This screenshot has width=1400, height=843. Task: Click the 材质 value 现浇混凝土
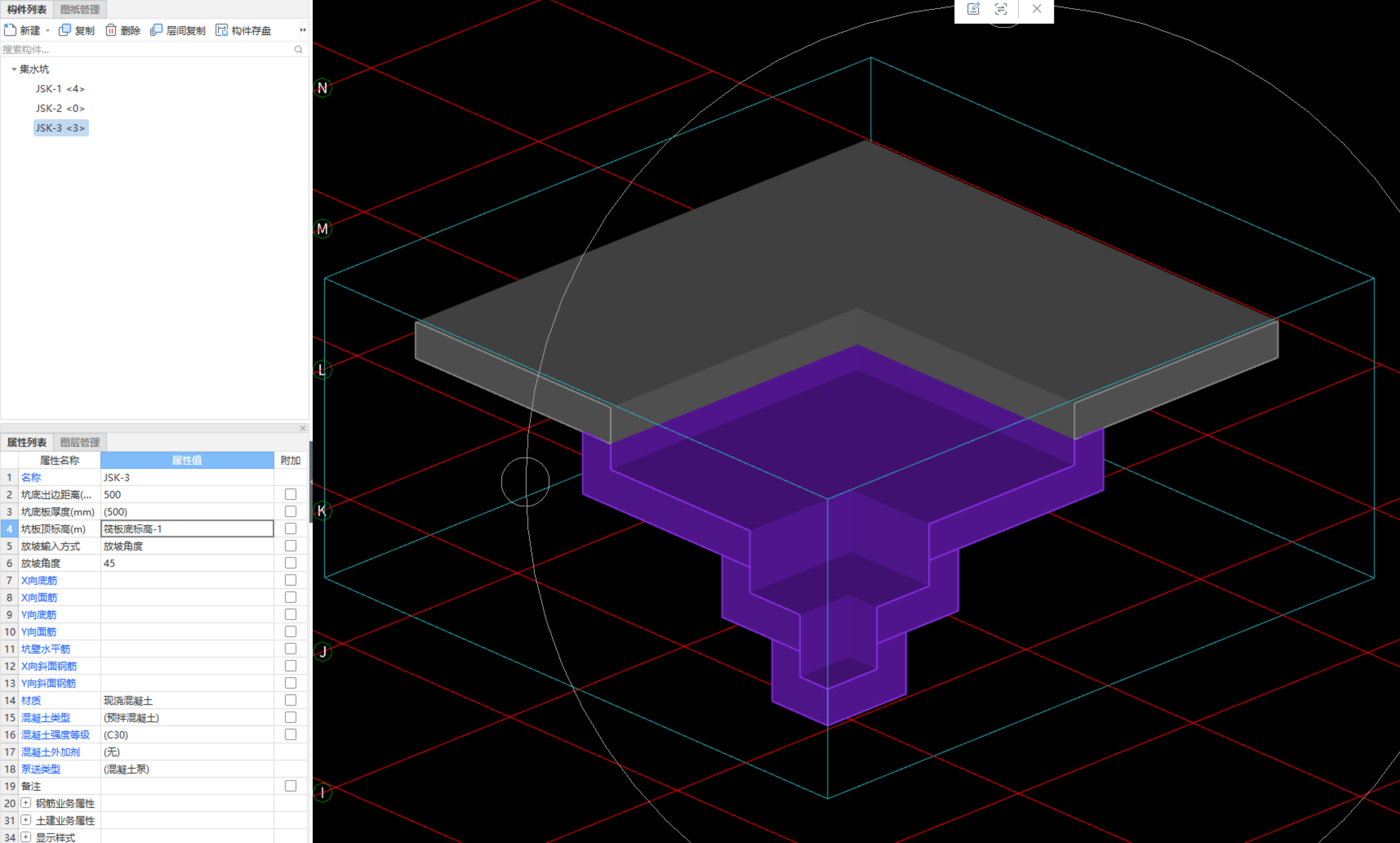tap(187, 700)
